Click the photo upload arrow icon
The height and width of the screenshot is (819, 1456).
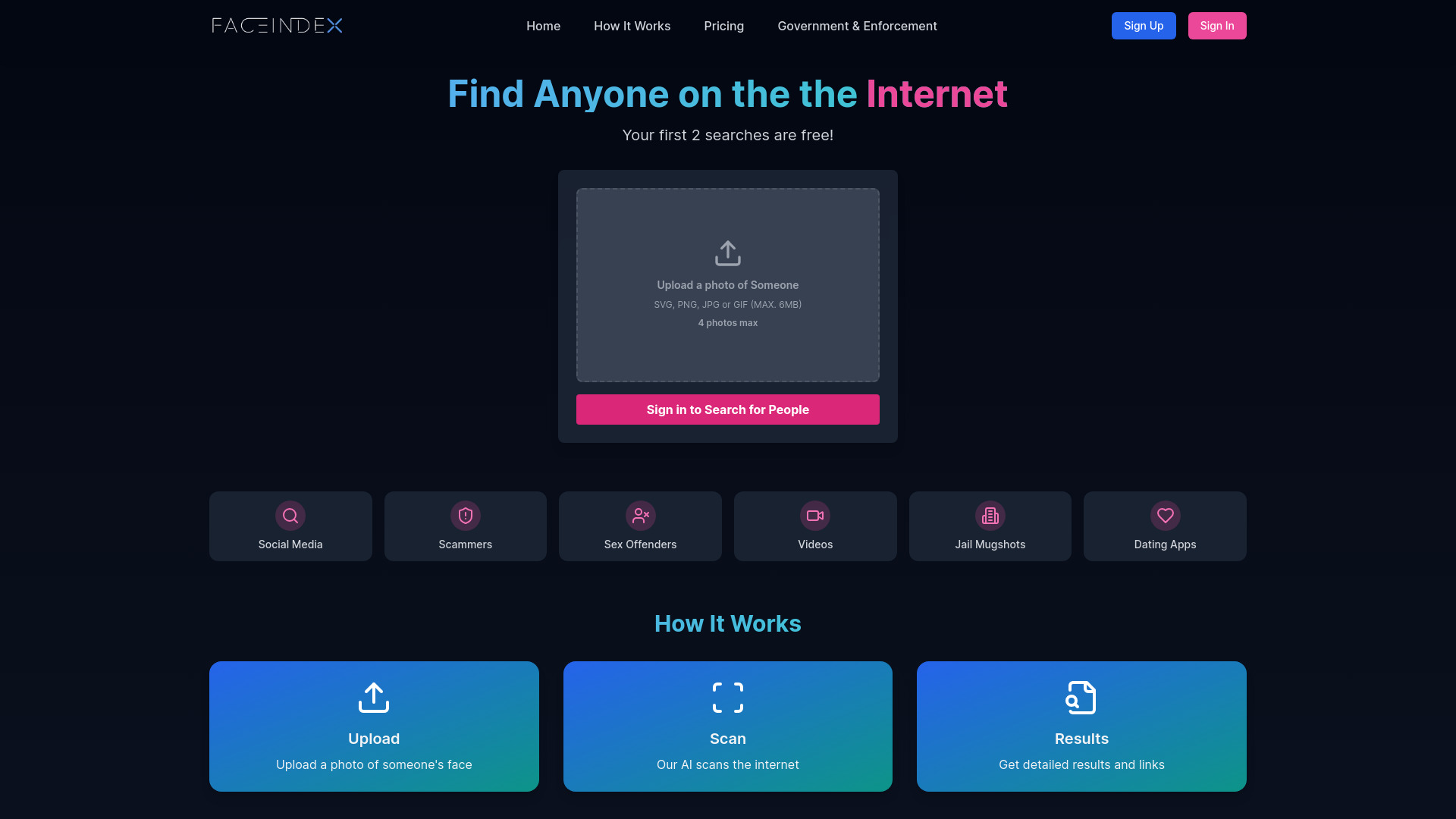click(x=727, y=252)
